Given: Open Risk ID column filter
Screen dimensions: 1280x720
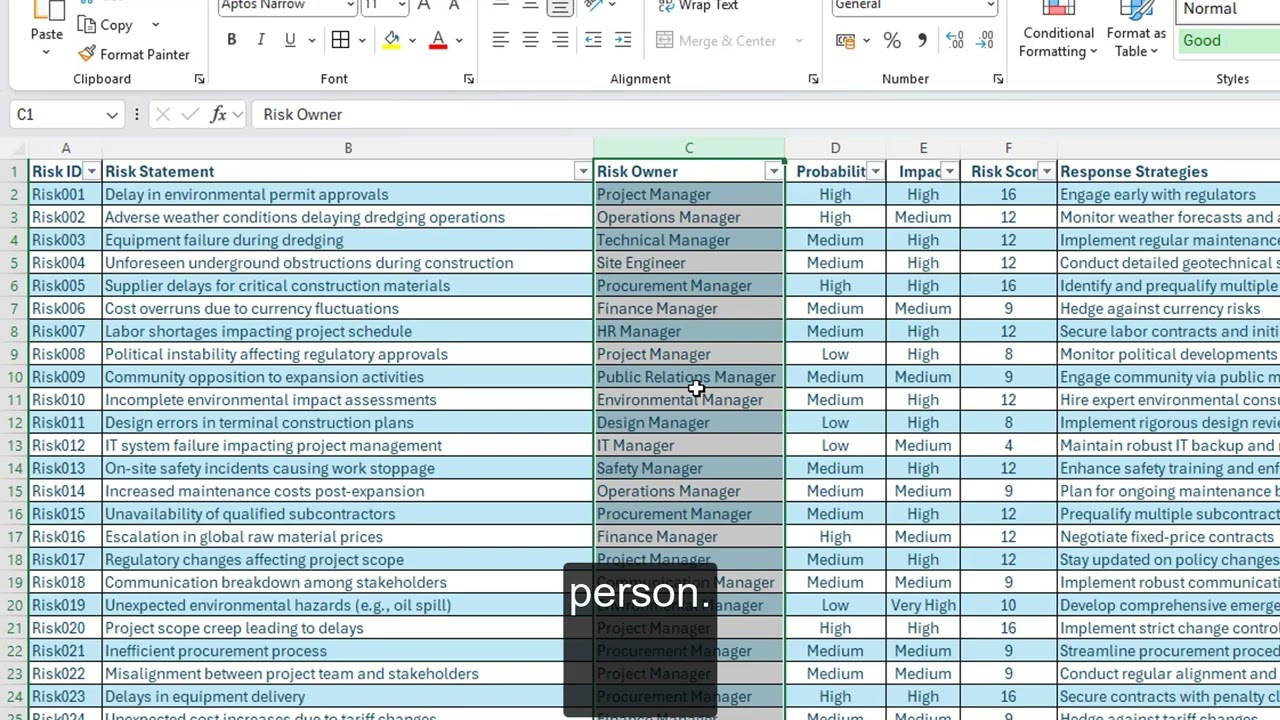Looking at the screenshot, I should pos(91,172).
